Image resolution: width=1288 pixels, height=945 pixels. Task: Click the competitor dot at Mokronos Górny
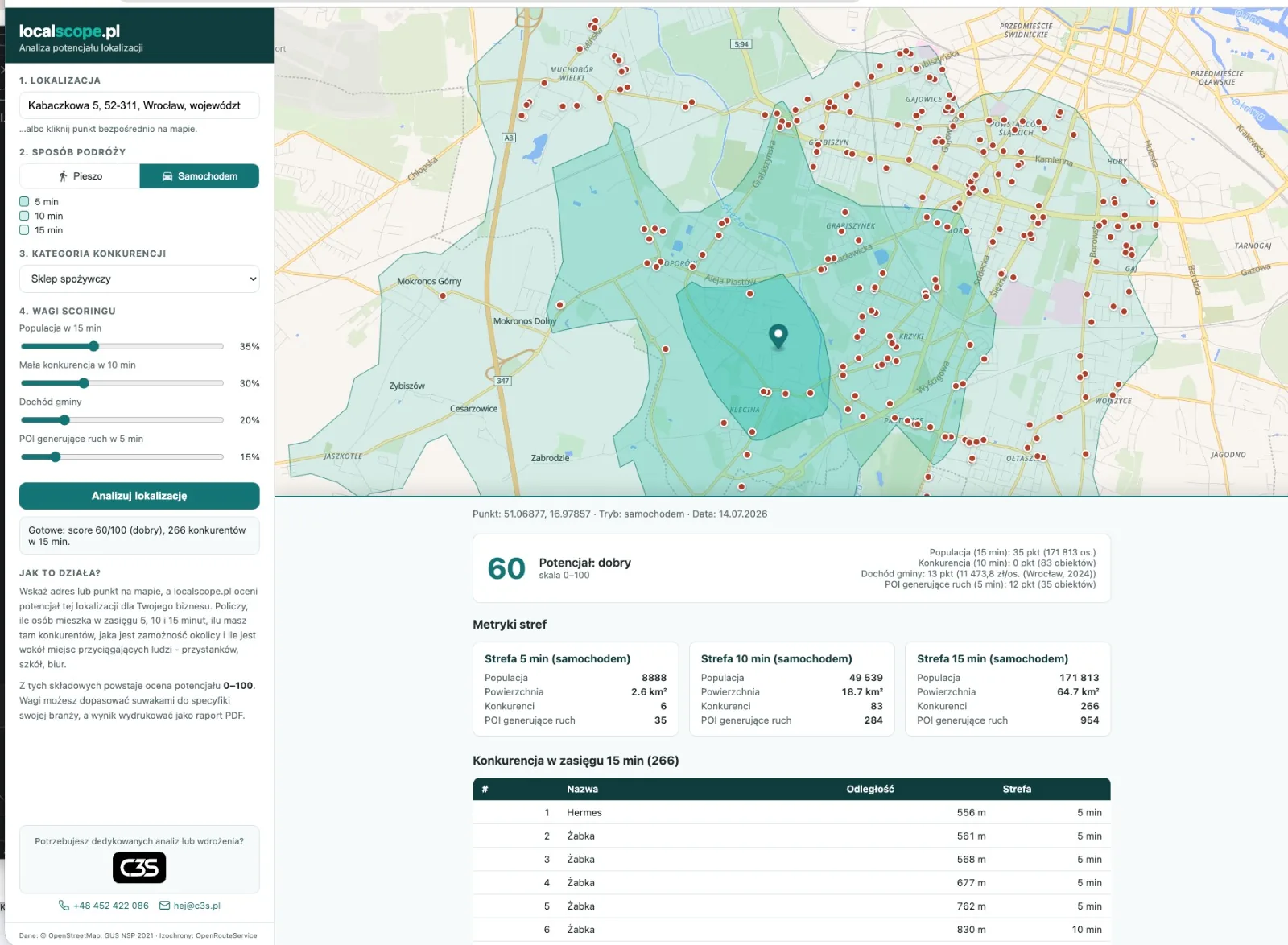pyautogui.click(x=443, y=295)
